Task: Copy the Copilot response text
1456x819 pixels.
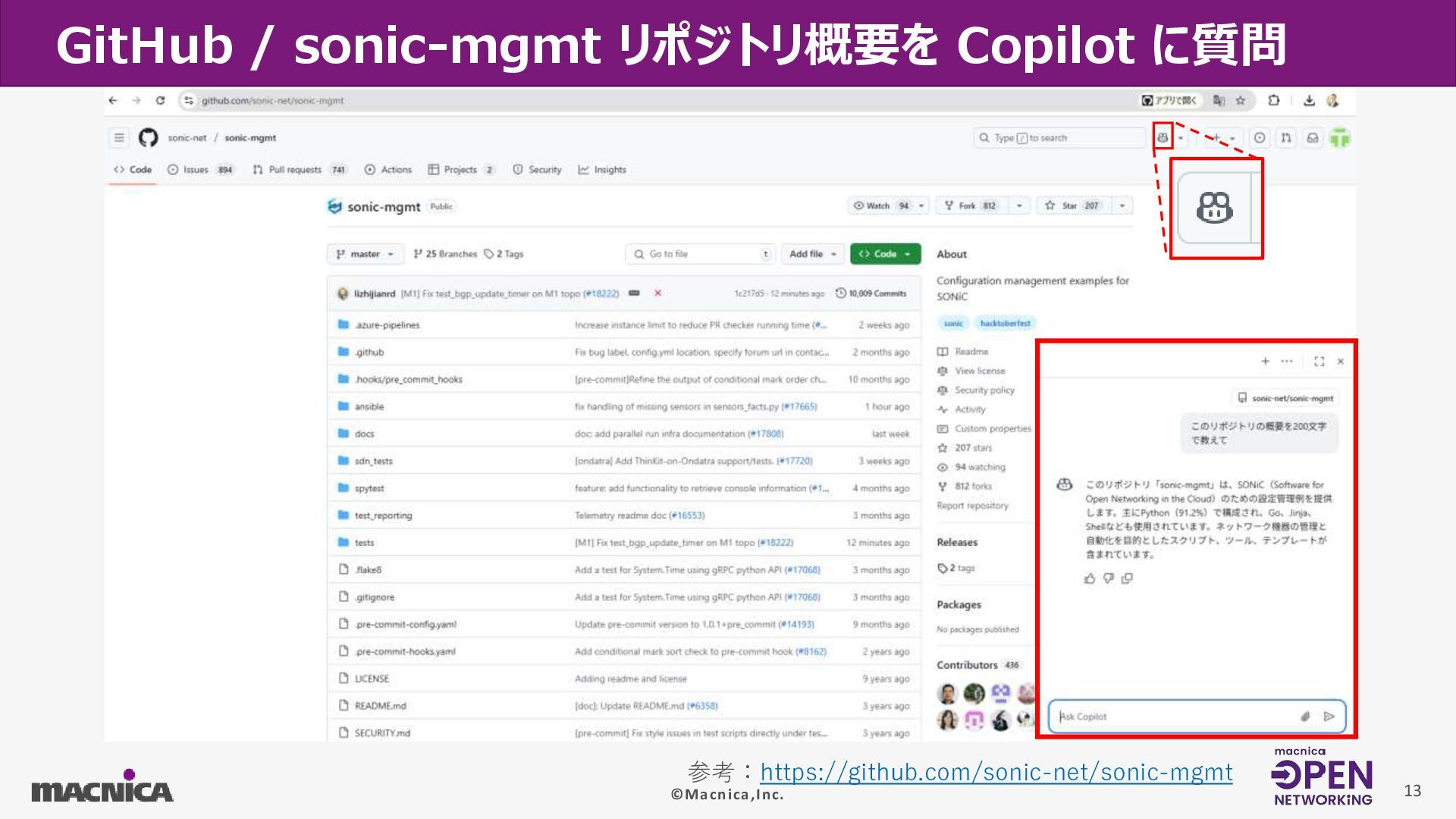Action: point(1128,579)
